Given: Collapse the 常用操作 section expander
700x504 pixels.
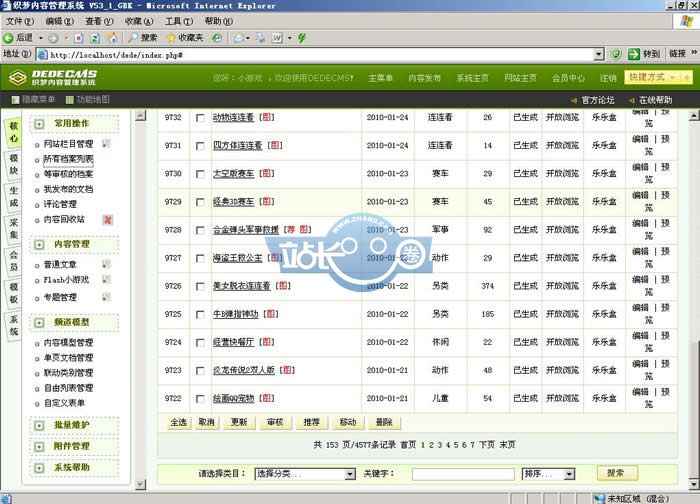Looking at the screenshot, I should pos(39,124).
